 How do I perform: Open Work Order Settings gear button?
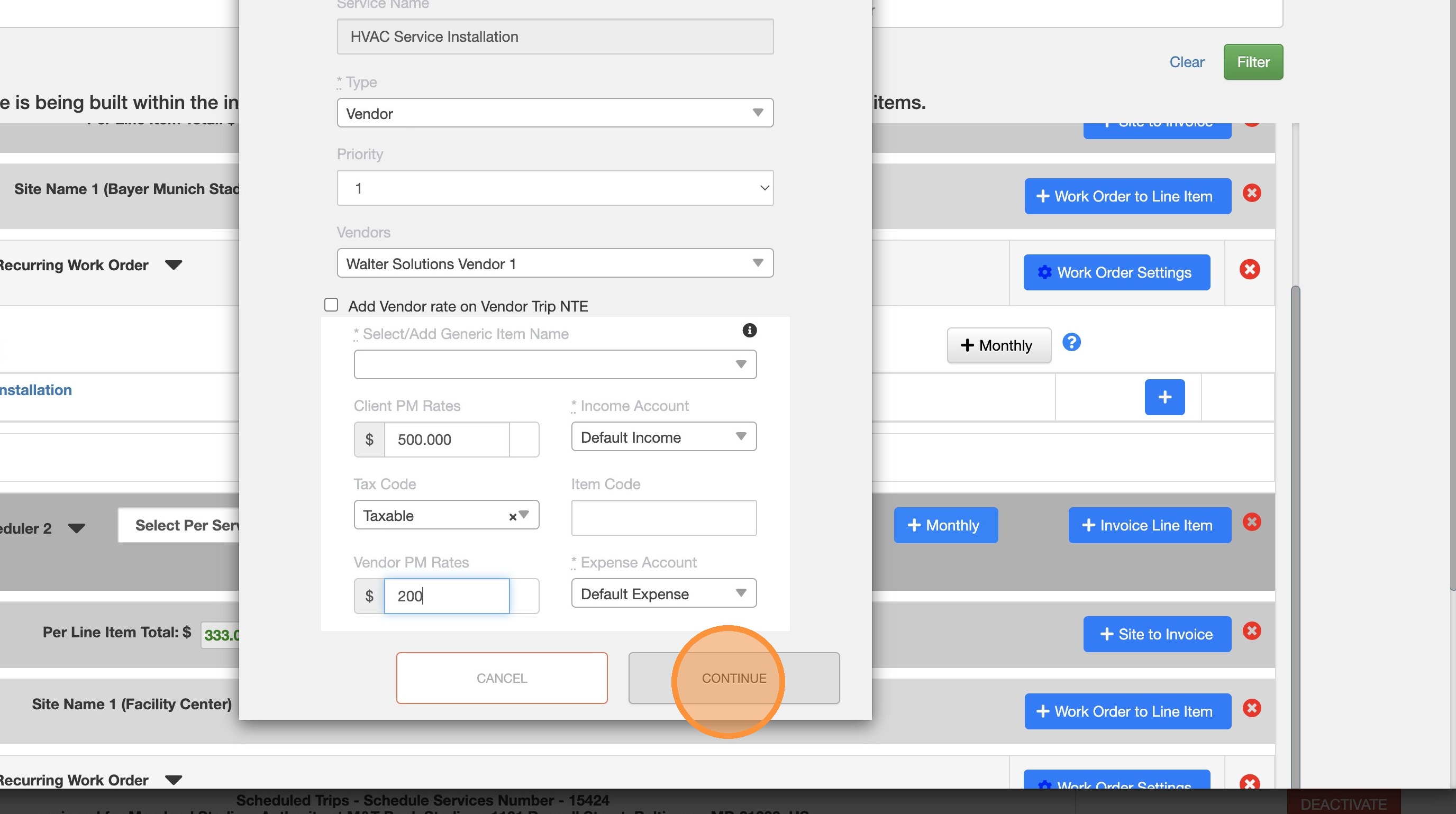click(1116, 272)
